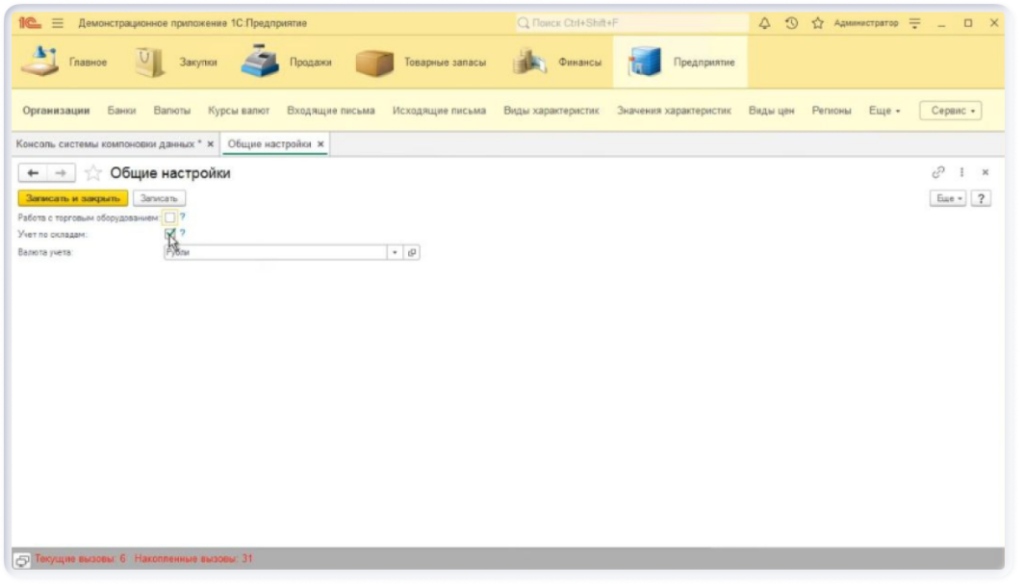Open the hamburger main menu icon
The image size is (1024, 585).
click(57, 23)
